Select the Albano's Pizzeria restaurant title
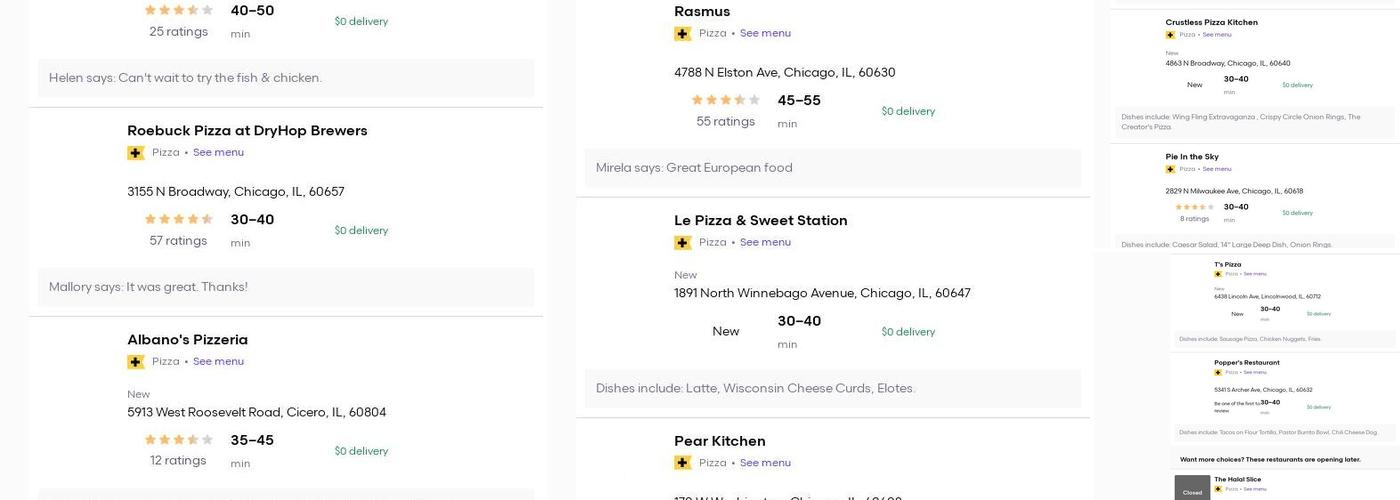Viewport: 1400px width, 500px height. pos(187,340)
